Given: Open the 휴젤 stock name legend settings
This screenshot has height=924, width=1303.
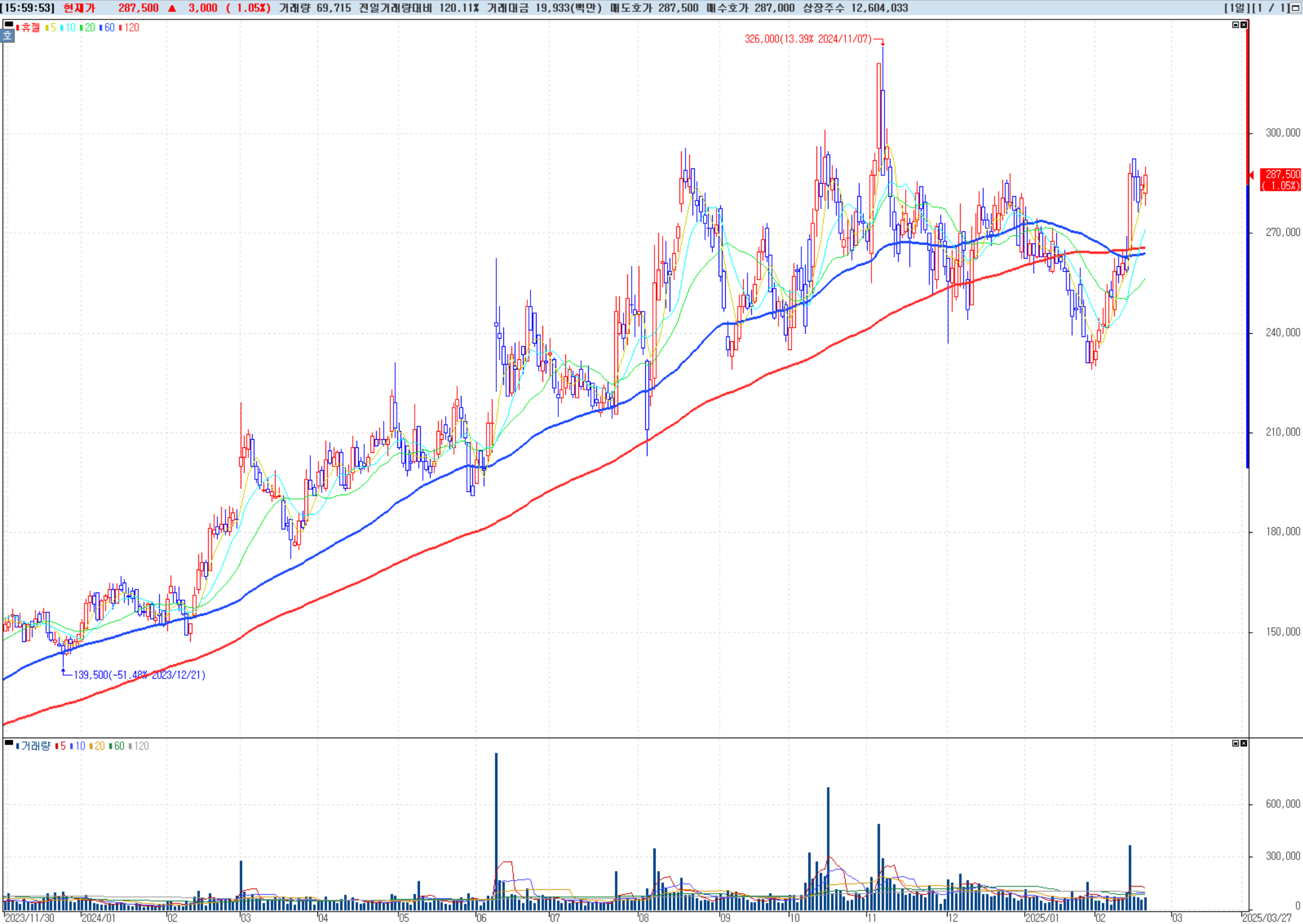Looking at the screenshot, I should click(30, 28).
